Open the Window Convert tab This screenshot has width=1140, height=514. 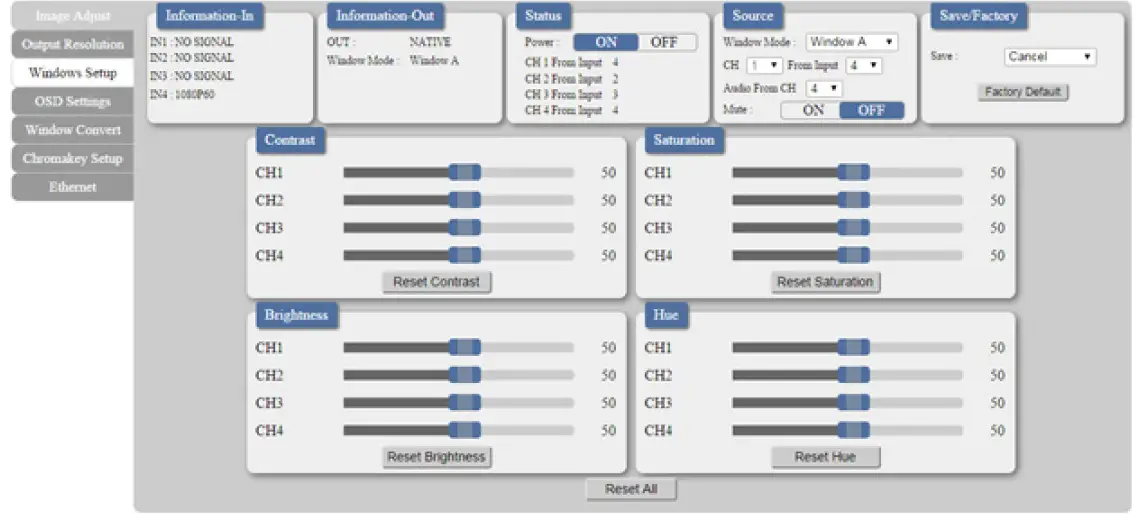[73, 130]
